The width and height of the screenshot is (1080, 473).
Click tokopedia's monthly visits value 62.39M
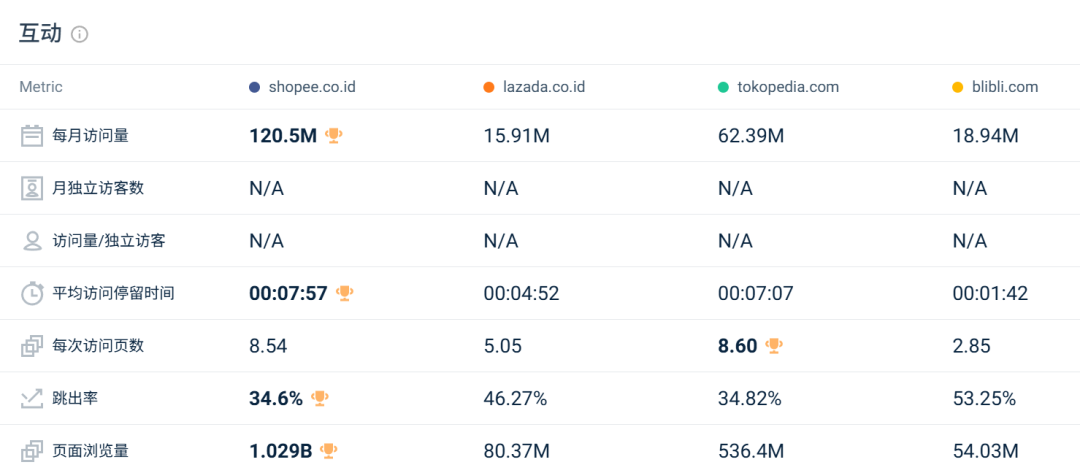coord(751,136)
